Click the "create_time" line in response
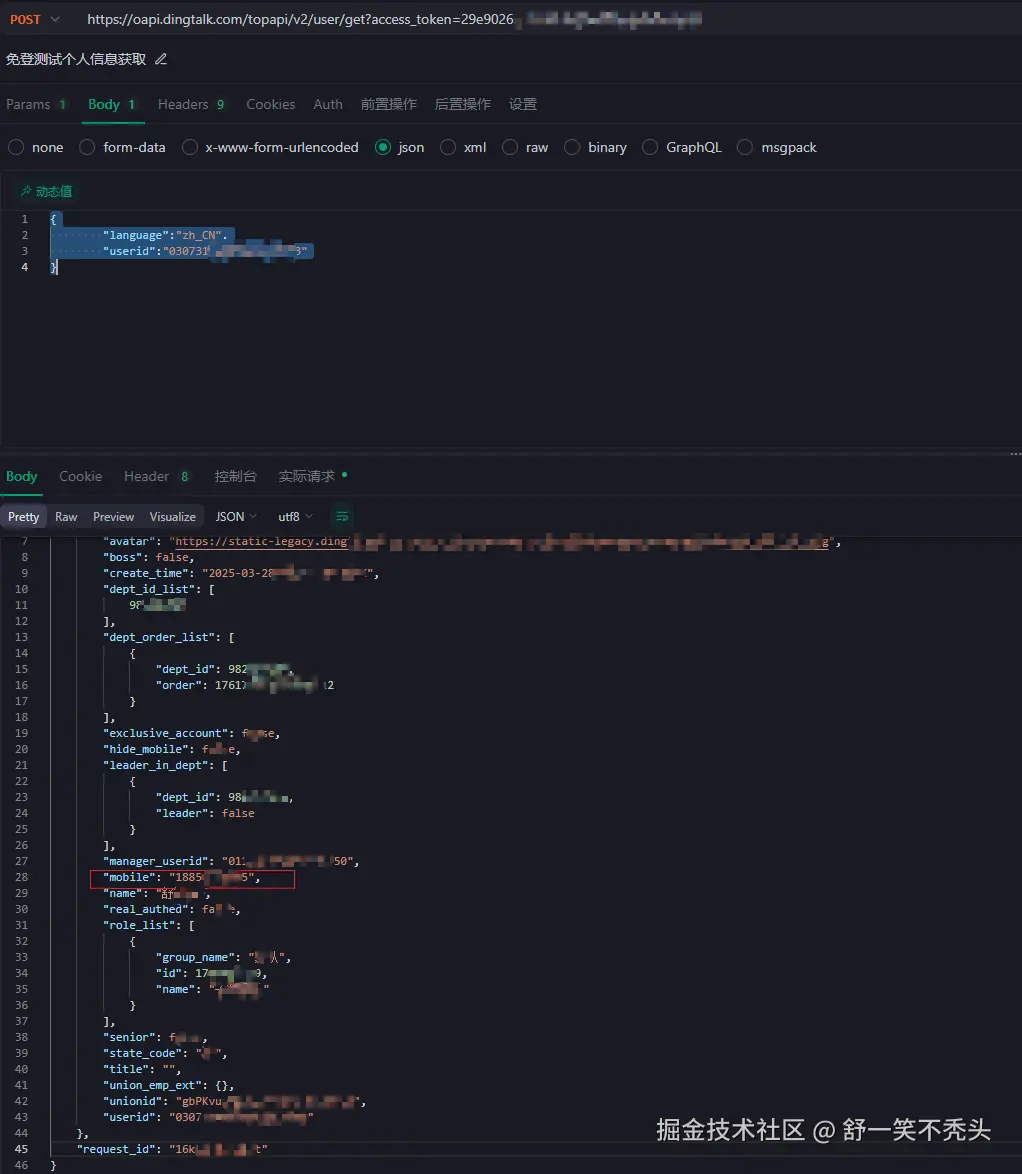Viewport: 1022px width, 1174px height. tap(240, 574)
